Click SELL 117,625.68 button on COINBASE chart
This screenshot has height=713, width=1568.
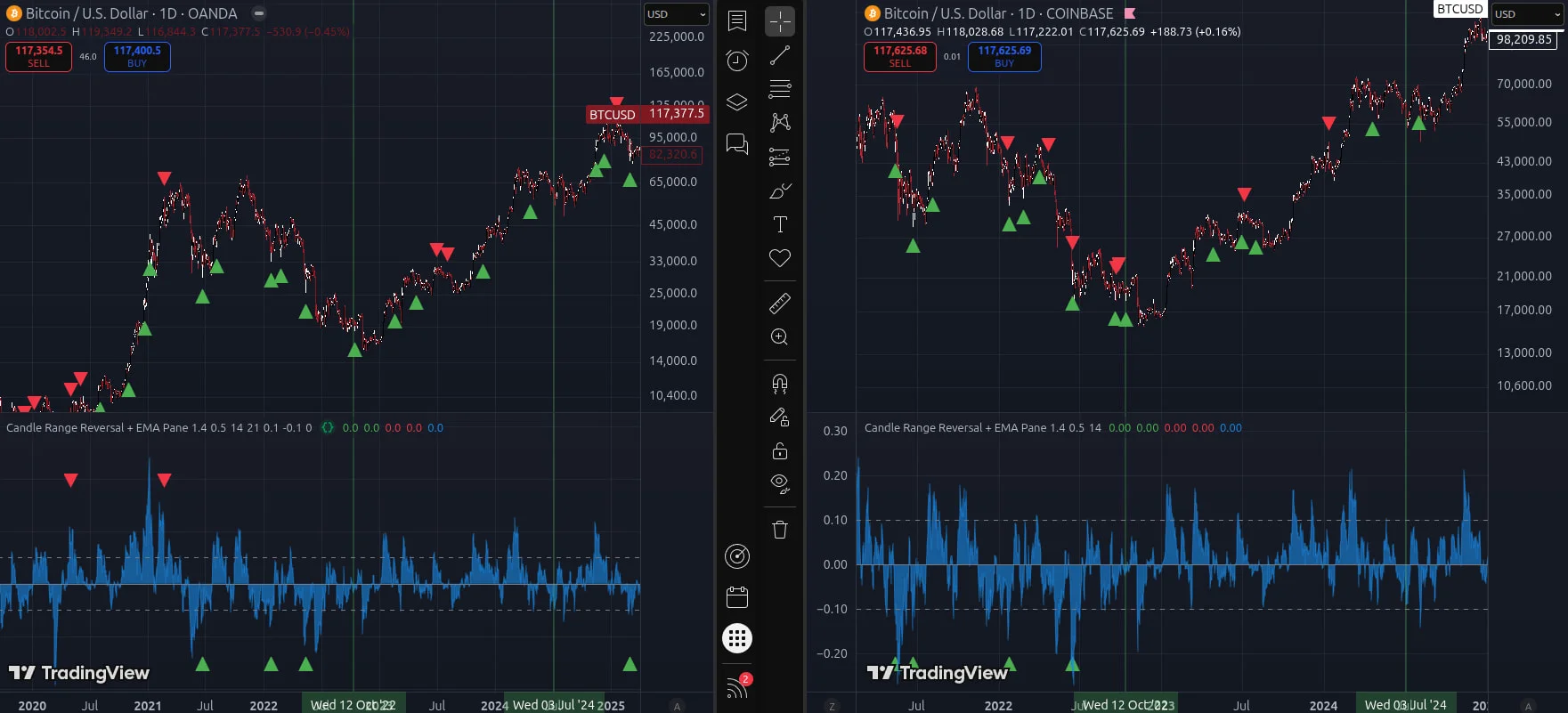coord(900,56)
